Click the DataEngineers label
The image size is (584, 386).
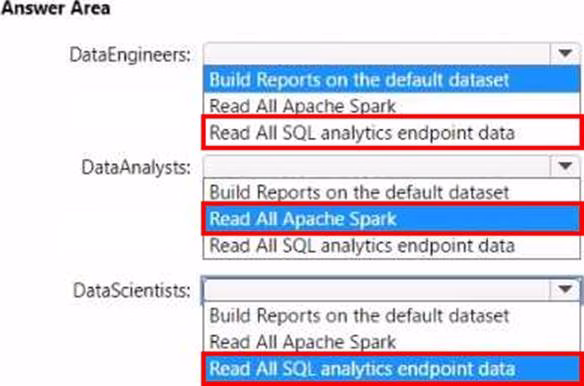click(x=130, y=56)
